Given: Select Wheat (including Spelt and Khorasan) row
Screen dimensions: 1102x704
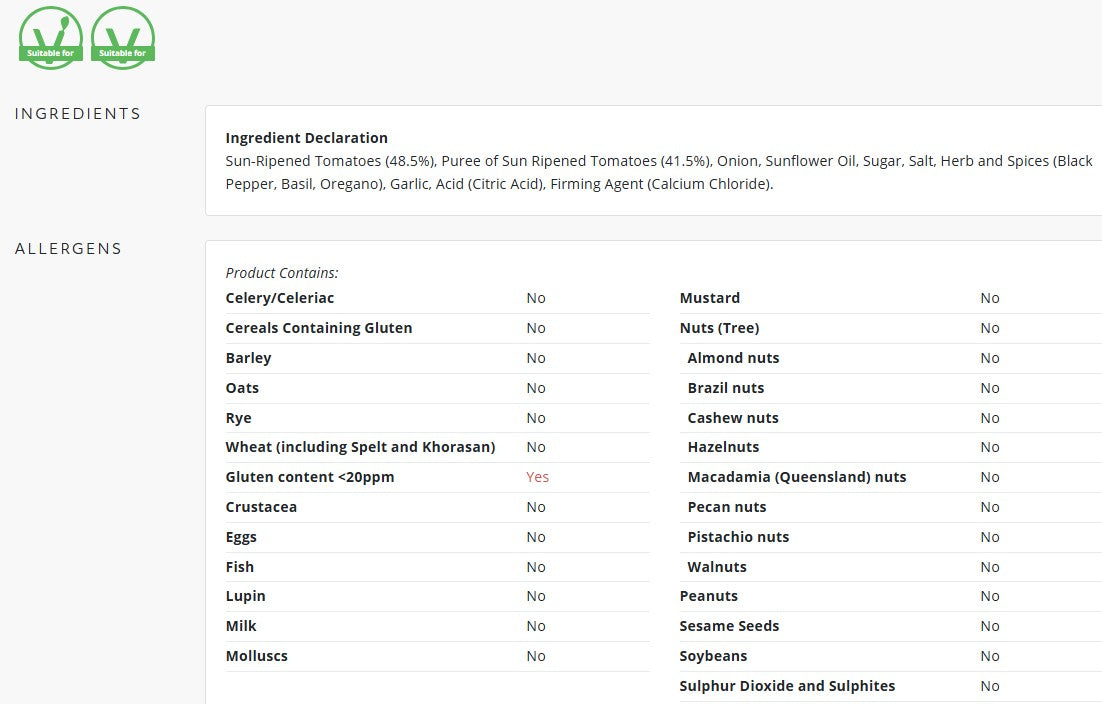Looking at the screenshot, I should click(437, 447).
